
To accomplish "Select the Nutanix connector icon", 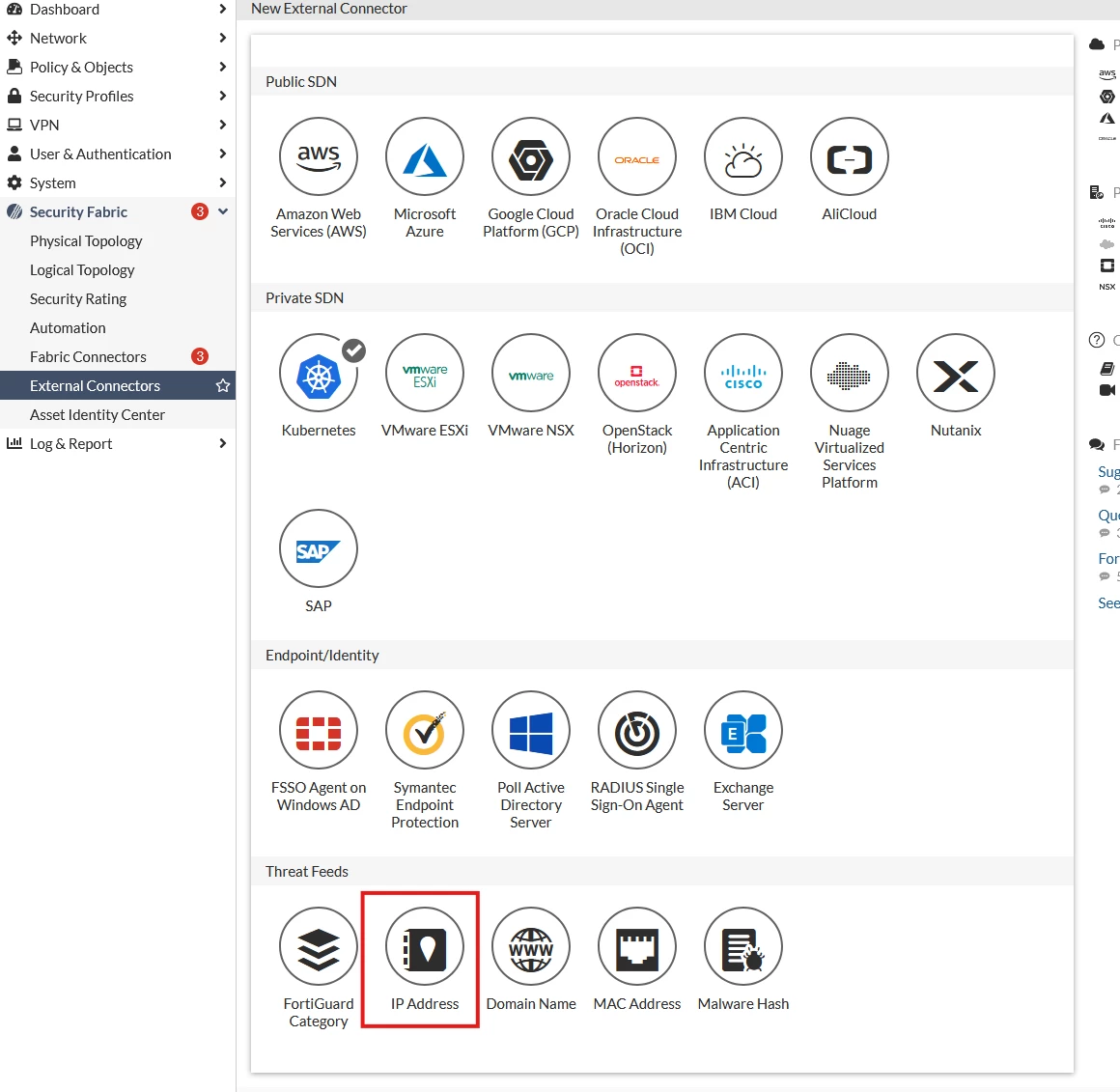I will pyautogui.click(x=956, y=373).
